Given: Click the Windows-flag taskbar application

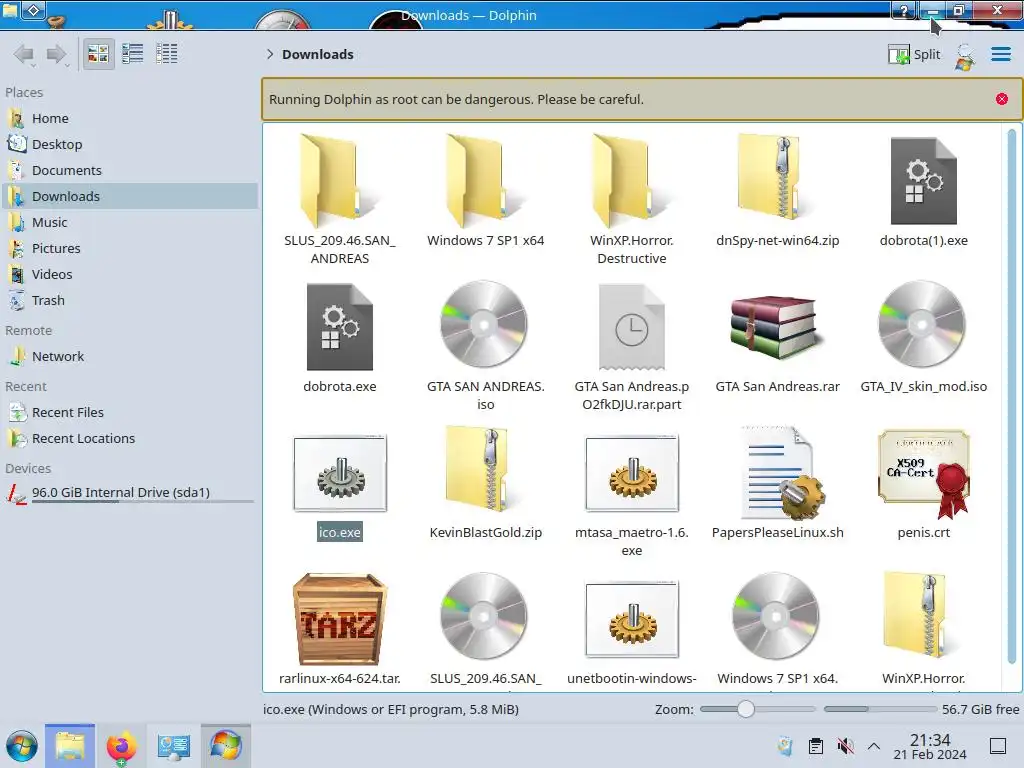Looking at the screenshot, I should [226, 746].
